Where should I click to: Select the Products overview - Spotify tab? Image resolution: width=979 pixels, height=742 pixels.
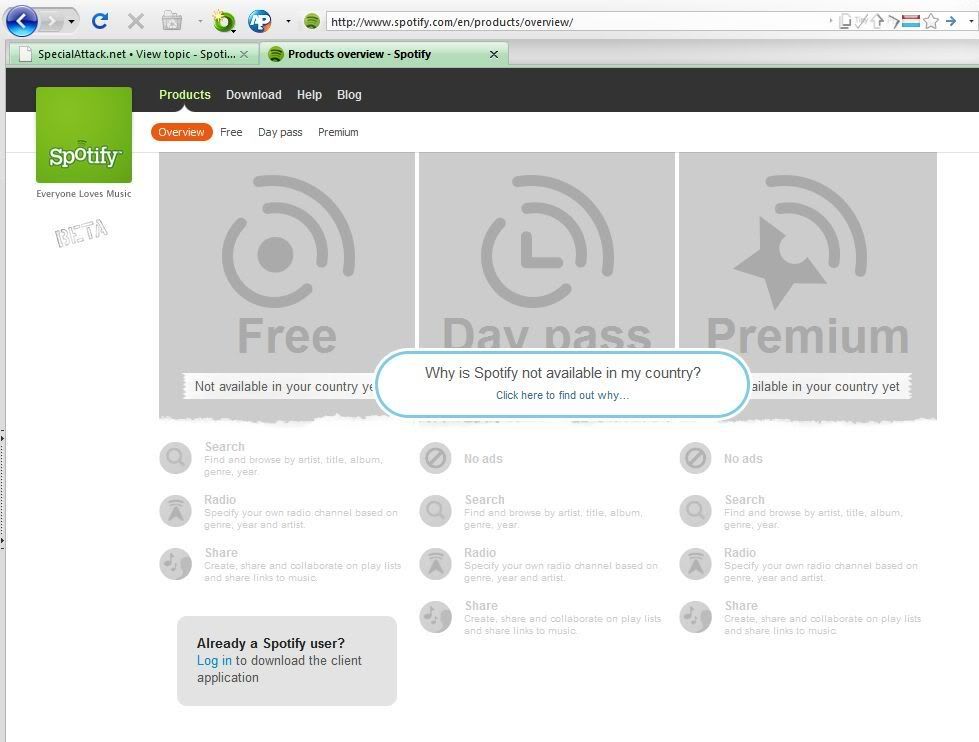point(384,54)
